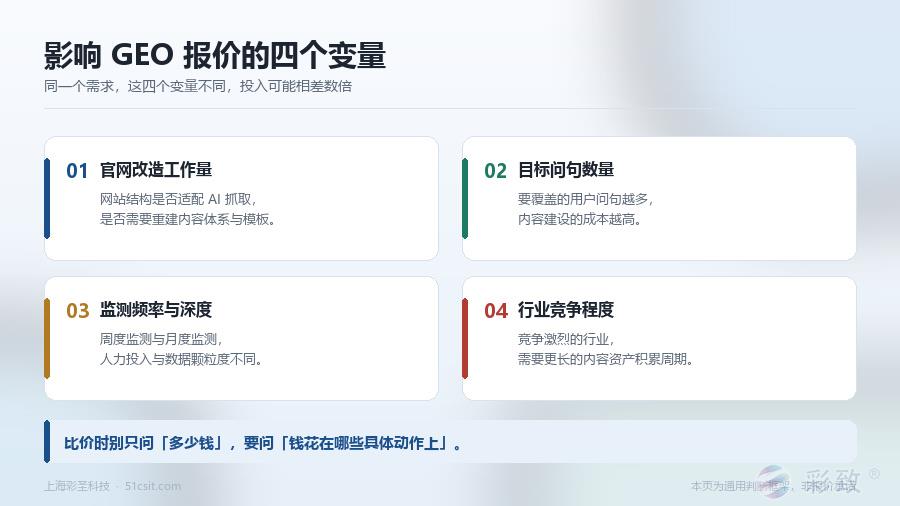Select the heading 行业竞争程度
The height and width of the screenshot is (506, 900).
click(566, 310)
